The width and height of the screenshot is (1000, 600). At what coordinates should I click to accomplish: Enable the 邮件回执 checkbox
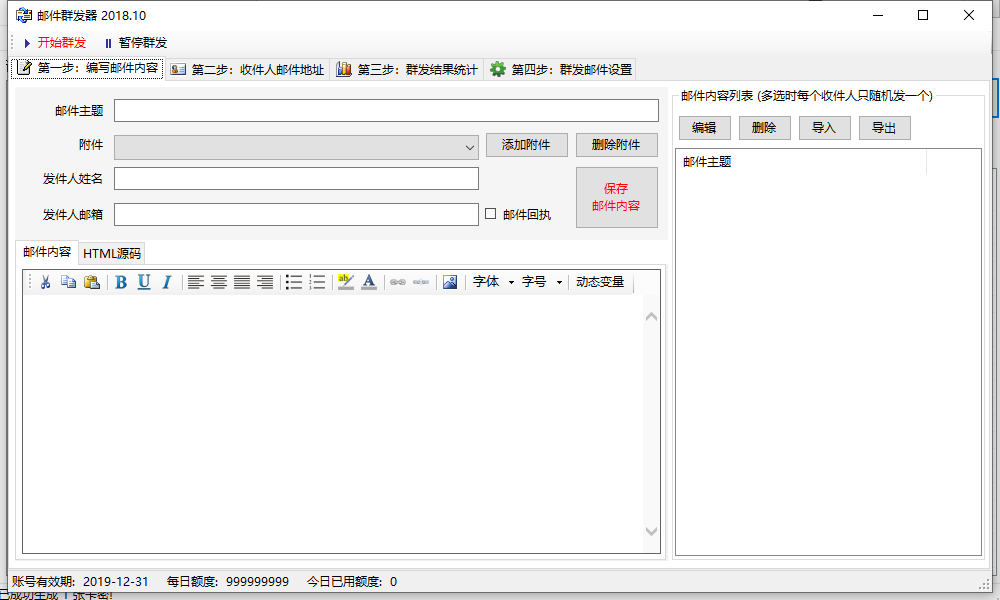click(491, 214)
